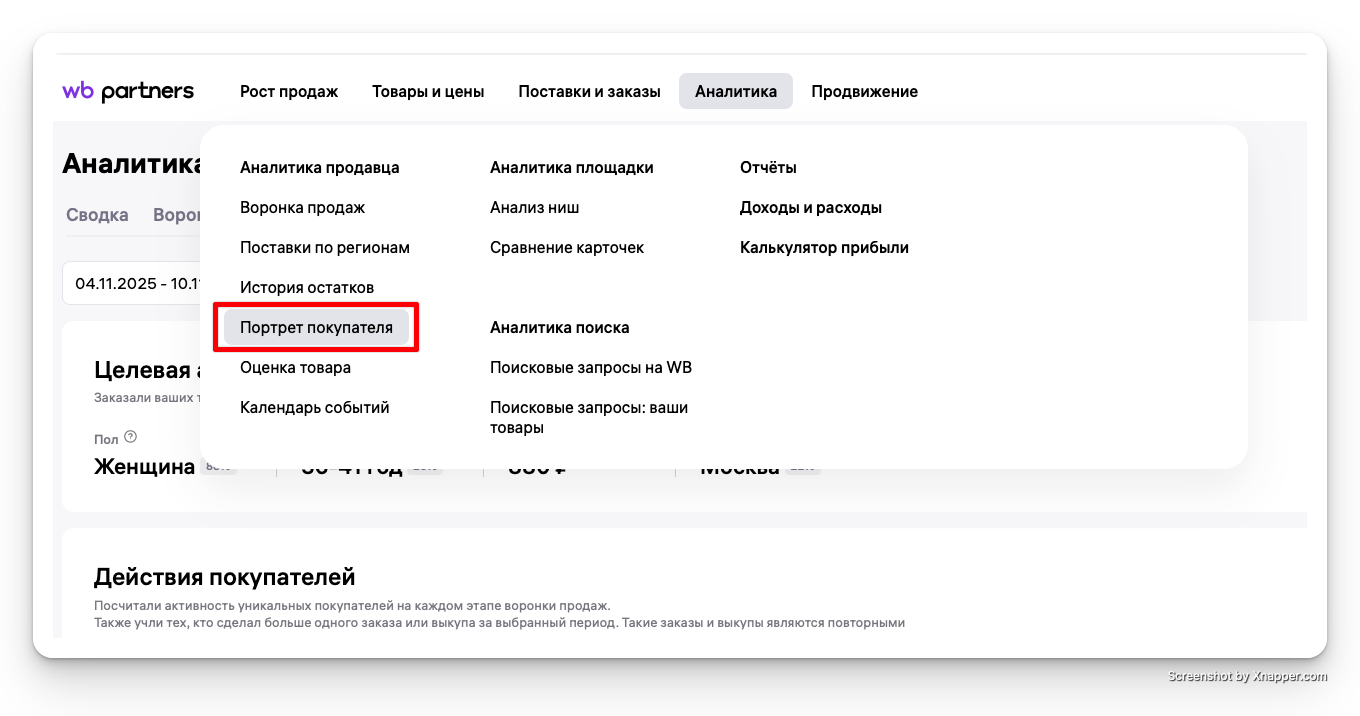The height and width of the screenshot is (716, 1360).
Task: Click the date range field 04.11.2025
Action: (x=130, y=284)
